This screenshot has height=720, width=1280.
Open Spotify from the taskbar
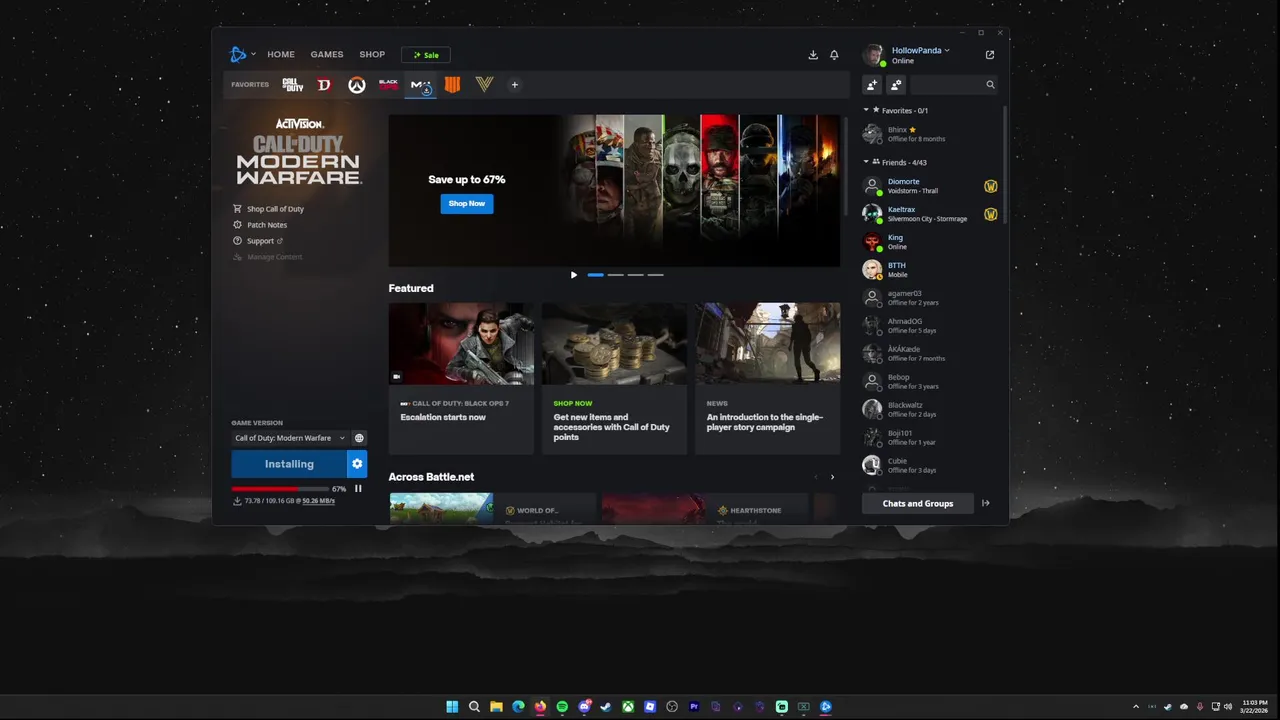[x=562, y=707]
